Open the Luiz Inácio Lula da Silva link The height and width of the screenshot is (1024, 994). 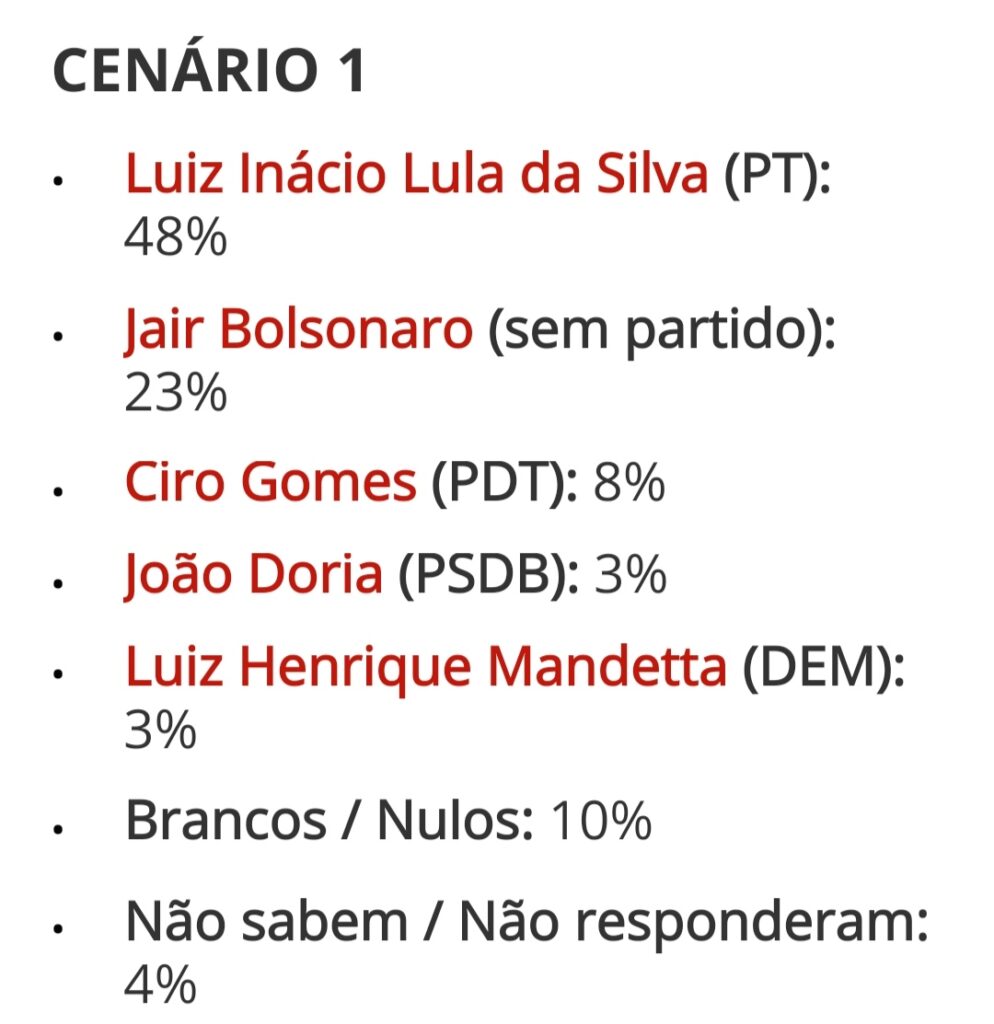point(416,176)
